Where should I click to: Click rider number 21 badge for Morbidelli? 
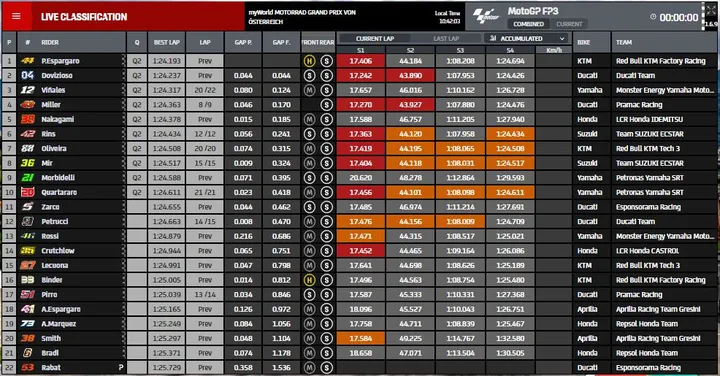tap(28, 178)
